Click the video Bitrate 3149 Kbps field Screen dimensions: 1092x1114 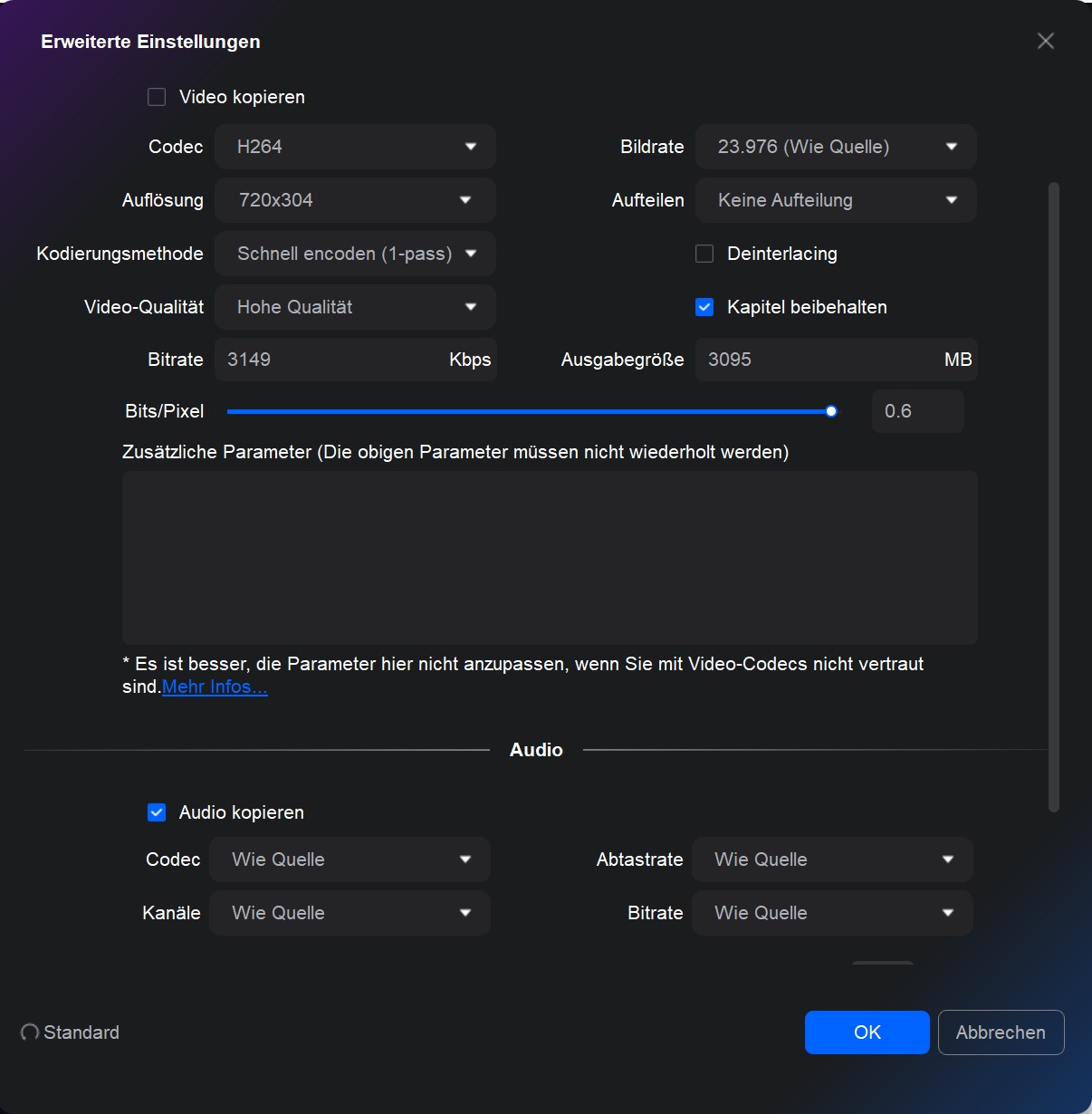pyautogui.click(x=355, y=360)
